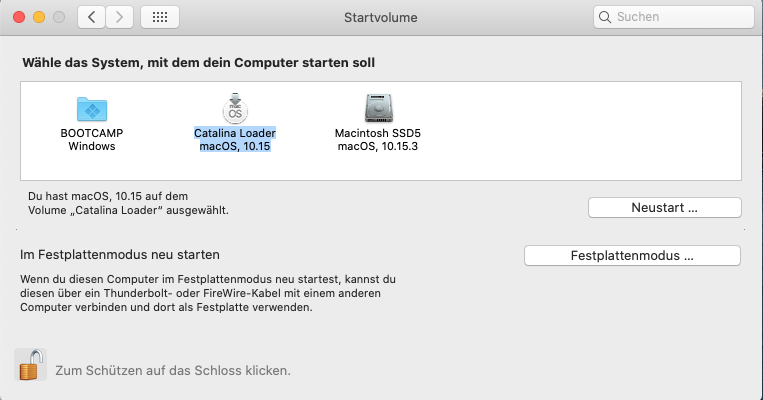Show all preferences via grid icon
This screenshot has height=400, width=763.
coord(160,18)
